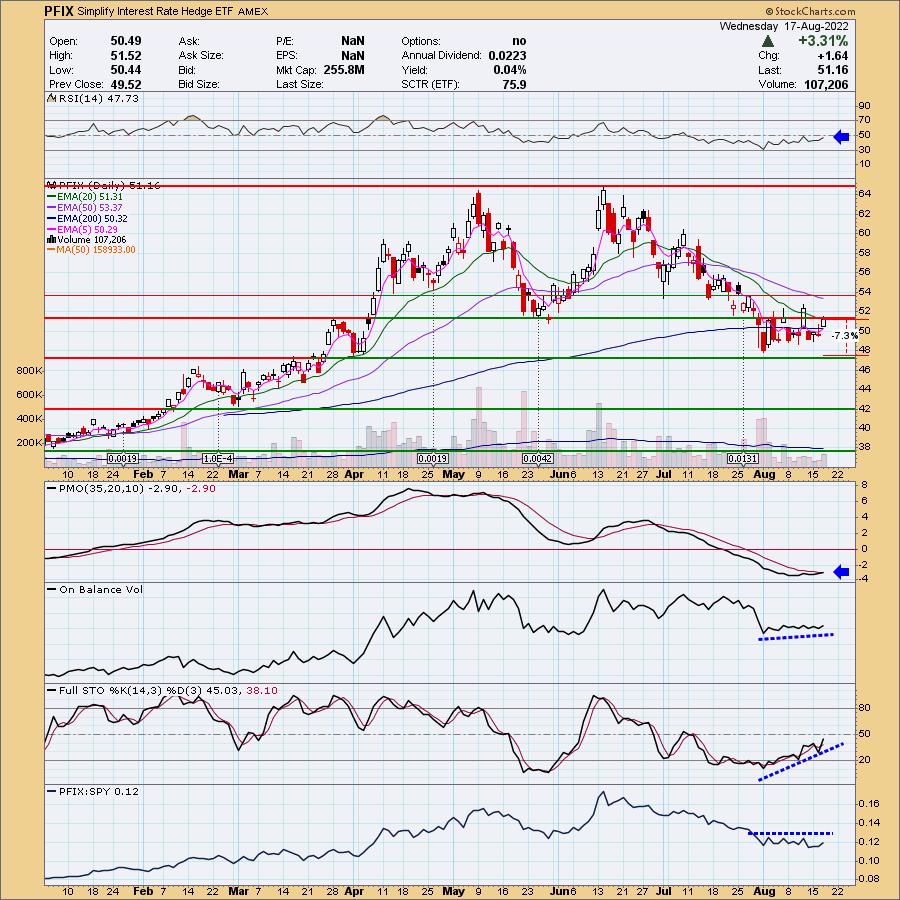Click the PFIX ticker symbol in header
Screen dimensions: 900x900
pyautogui.click(x=59, y=11)
